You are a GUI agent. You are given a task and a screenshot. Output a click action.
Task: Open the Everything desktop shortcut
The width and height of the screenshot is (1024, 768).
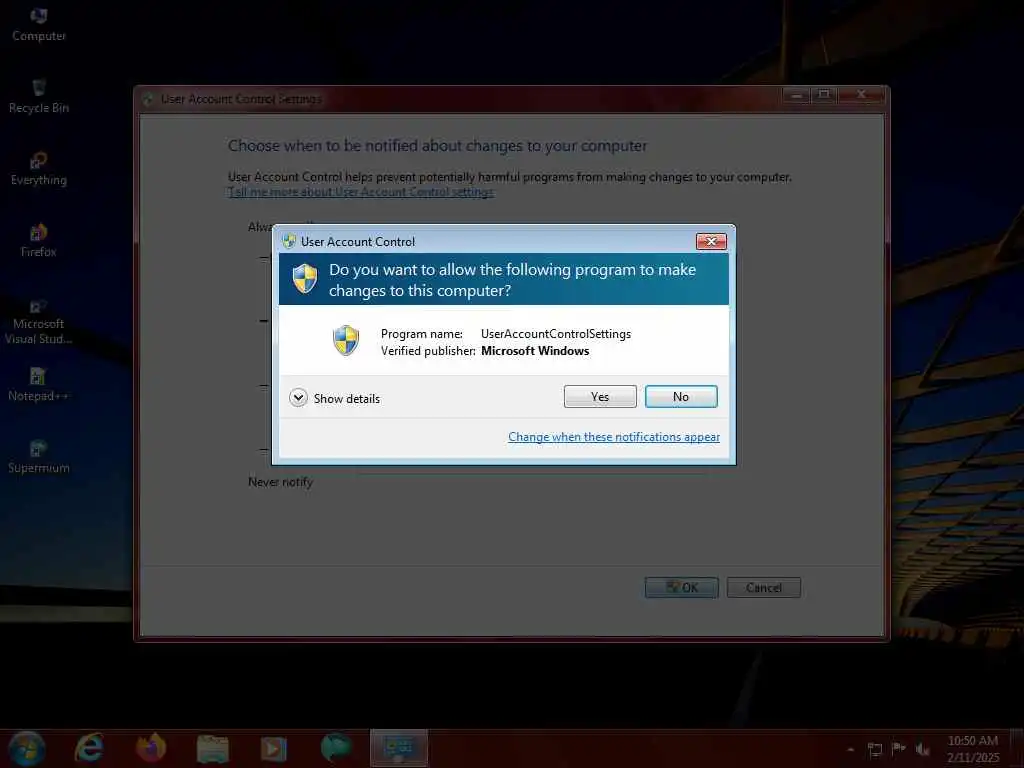click(x=39, y=169)
